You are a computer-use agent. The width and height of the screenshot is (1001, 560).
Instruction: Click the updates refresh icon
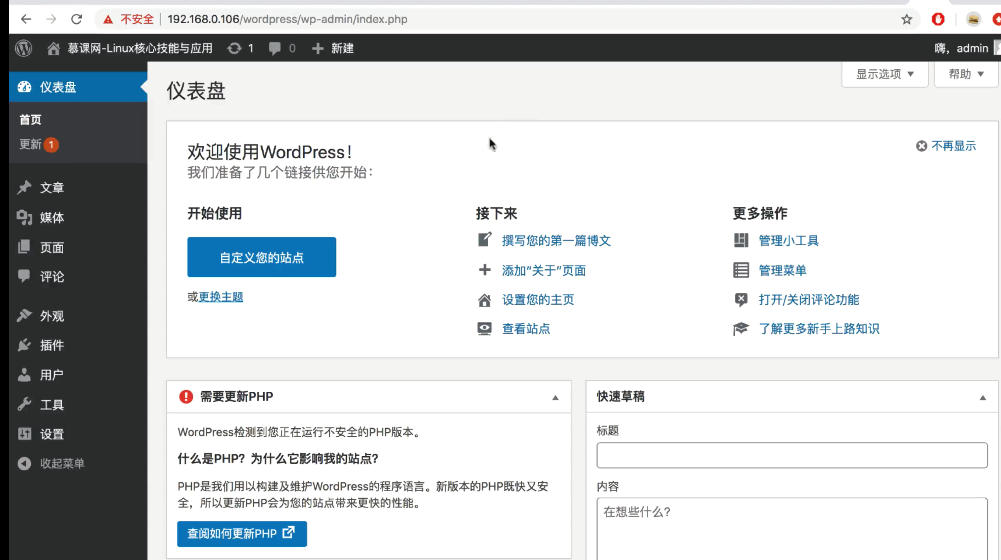click(x=234, y=49)
